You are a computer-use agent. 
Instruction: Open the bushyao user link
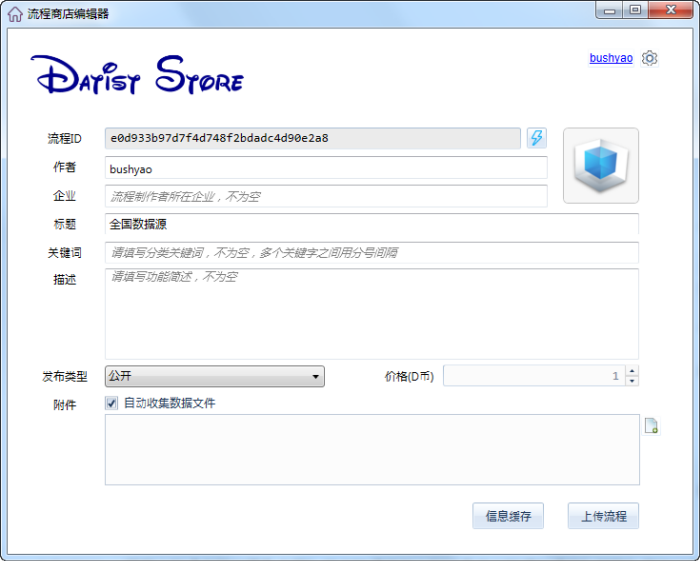[x=611, y=58]
